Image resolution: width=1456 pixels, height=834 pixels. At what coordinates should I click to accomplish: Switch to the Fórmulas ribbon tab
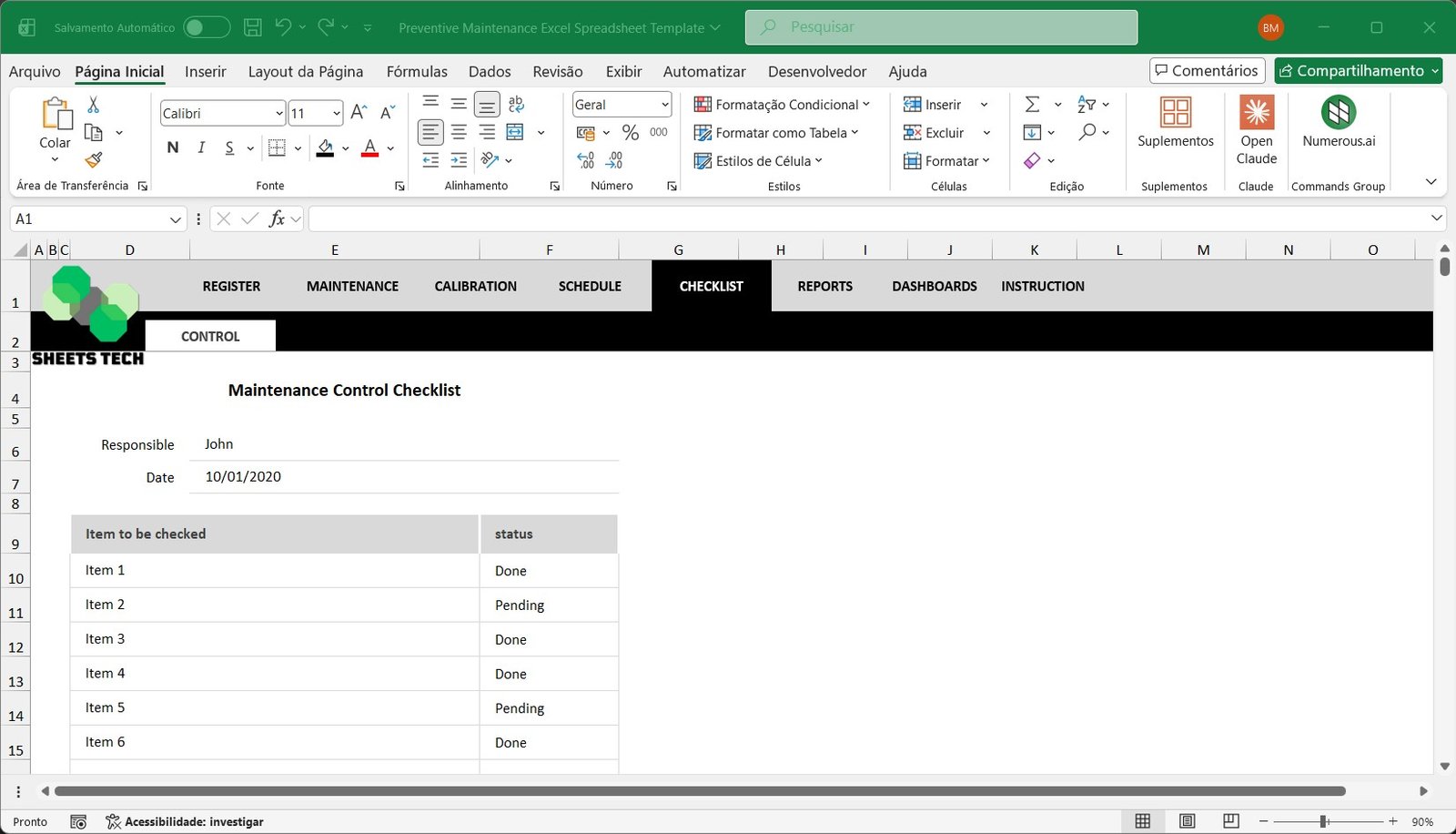point(416,71)
